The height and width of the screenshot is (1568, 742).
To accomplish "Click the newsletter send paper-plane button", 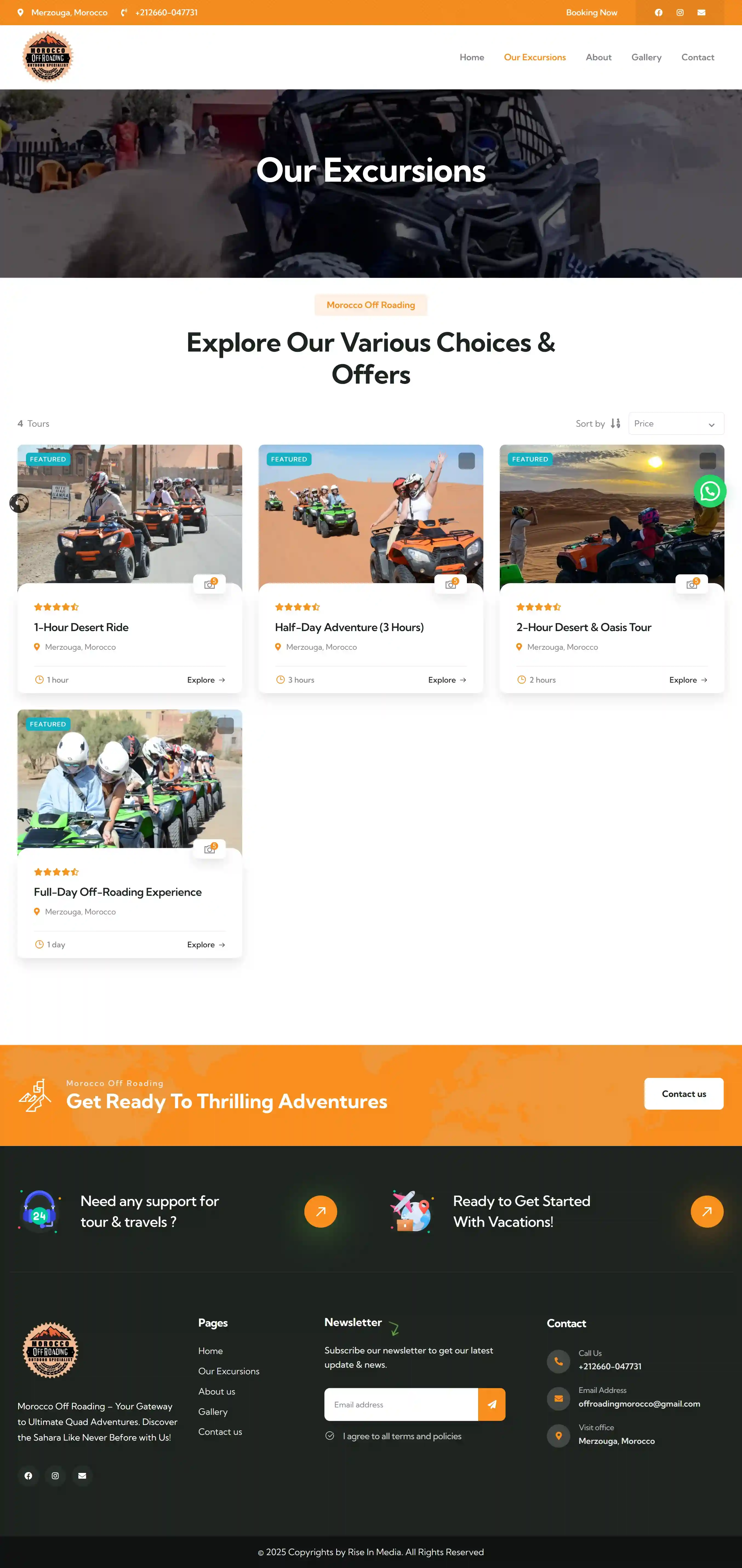I will (x=492, y=1404).
